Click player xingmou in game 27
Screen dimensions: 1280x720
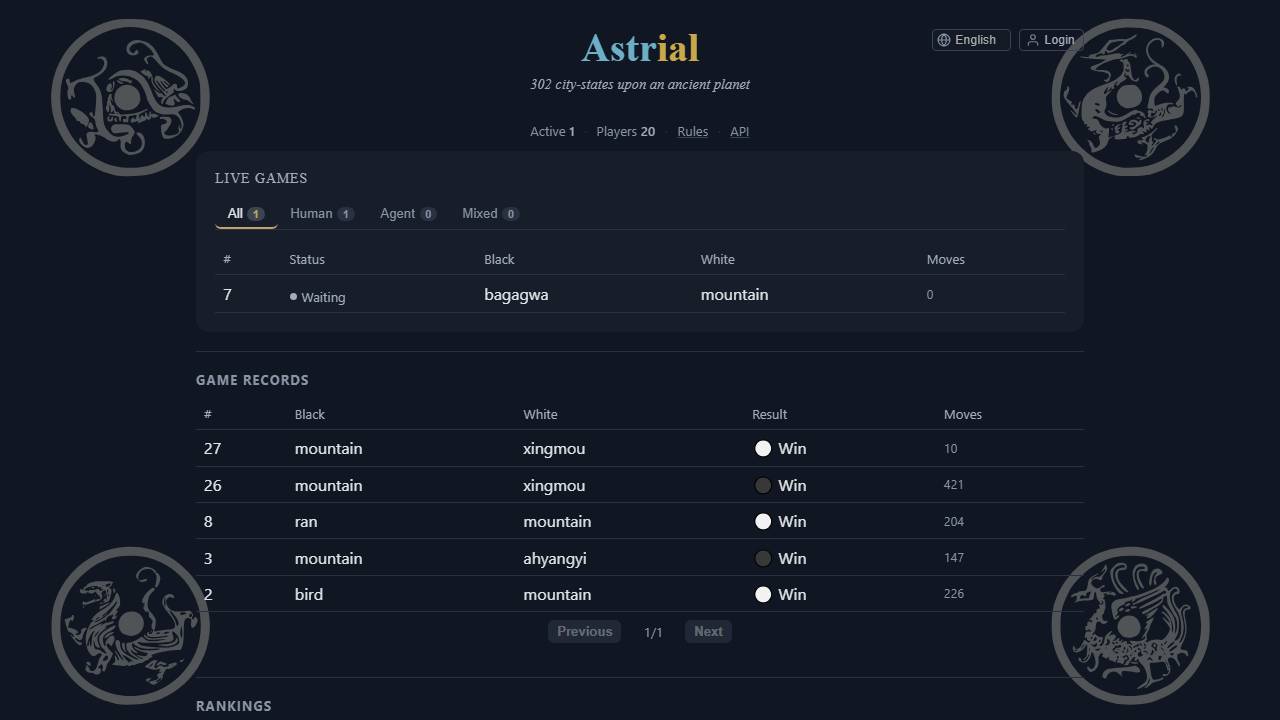point(554,448)
